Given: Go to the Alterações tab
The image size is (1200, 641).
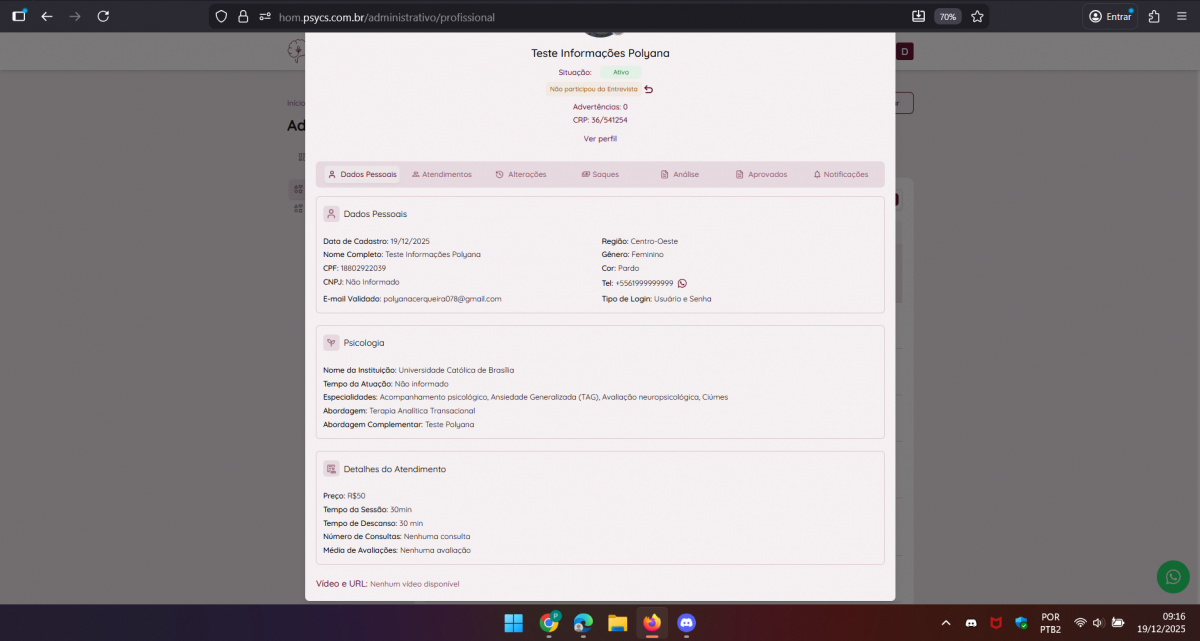Looking at the screenshot, I should click(520, 174).
